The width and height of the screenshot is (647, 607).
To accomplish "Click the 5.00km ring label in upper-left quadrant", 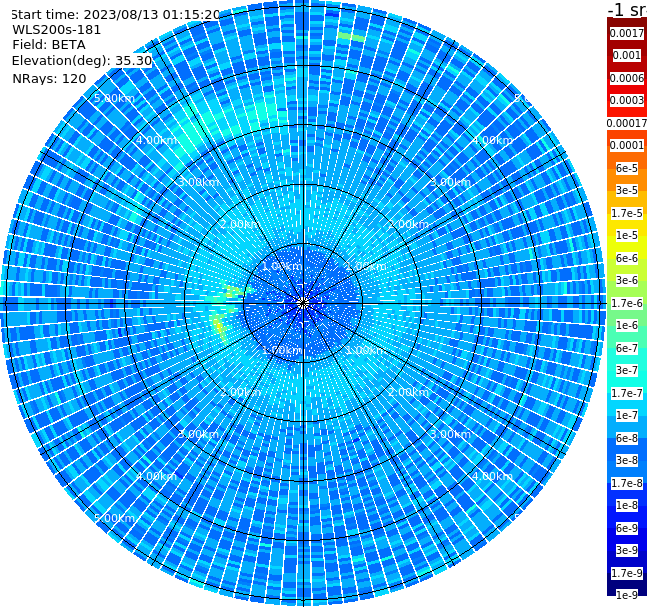I will [x=114, y=98].
